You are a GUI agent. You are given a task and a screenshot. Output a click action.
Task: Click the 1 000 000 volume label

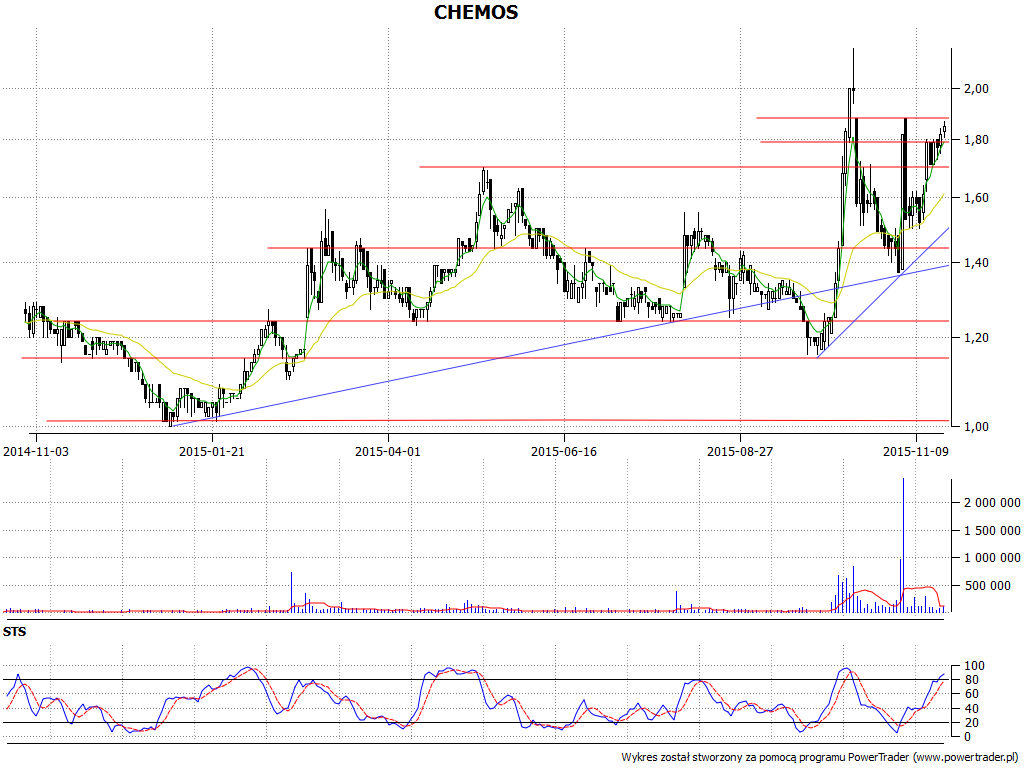pyautogui.click(x=992, y=558)
